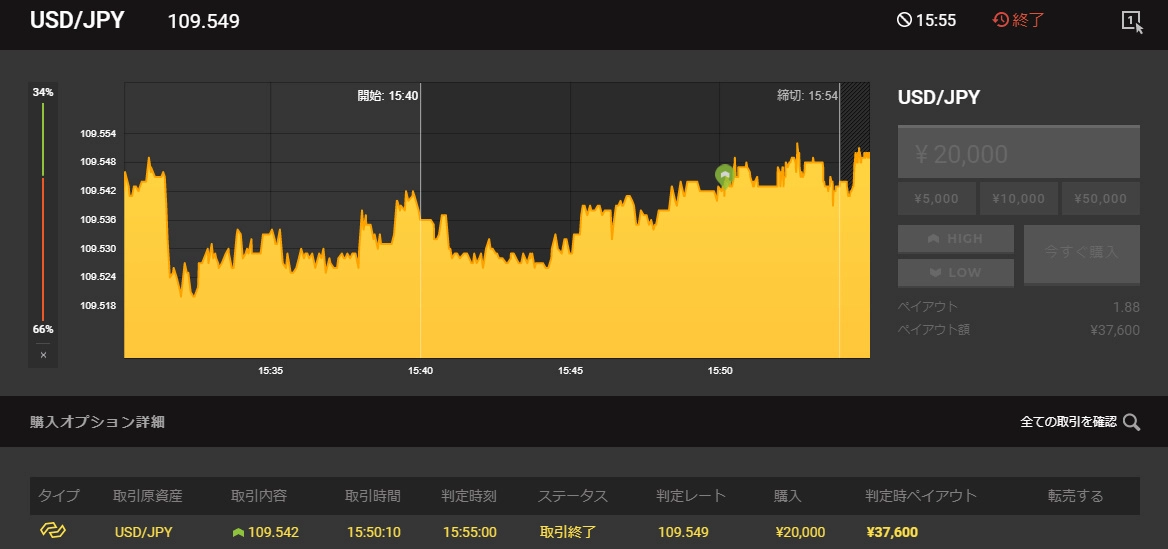The image size is (1168, 549).
Task: Open the 全ての取引を確認 link
Action: [1067, 422]
